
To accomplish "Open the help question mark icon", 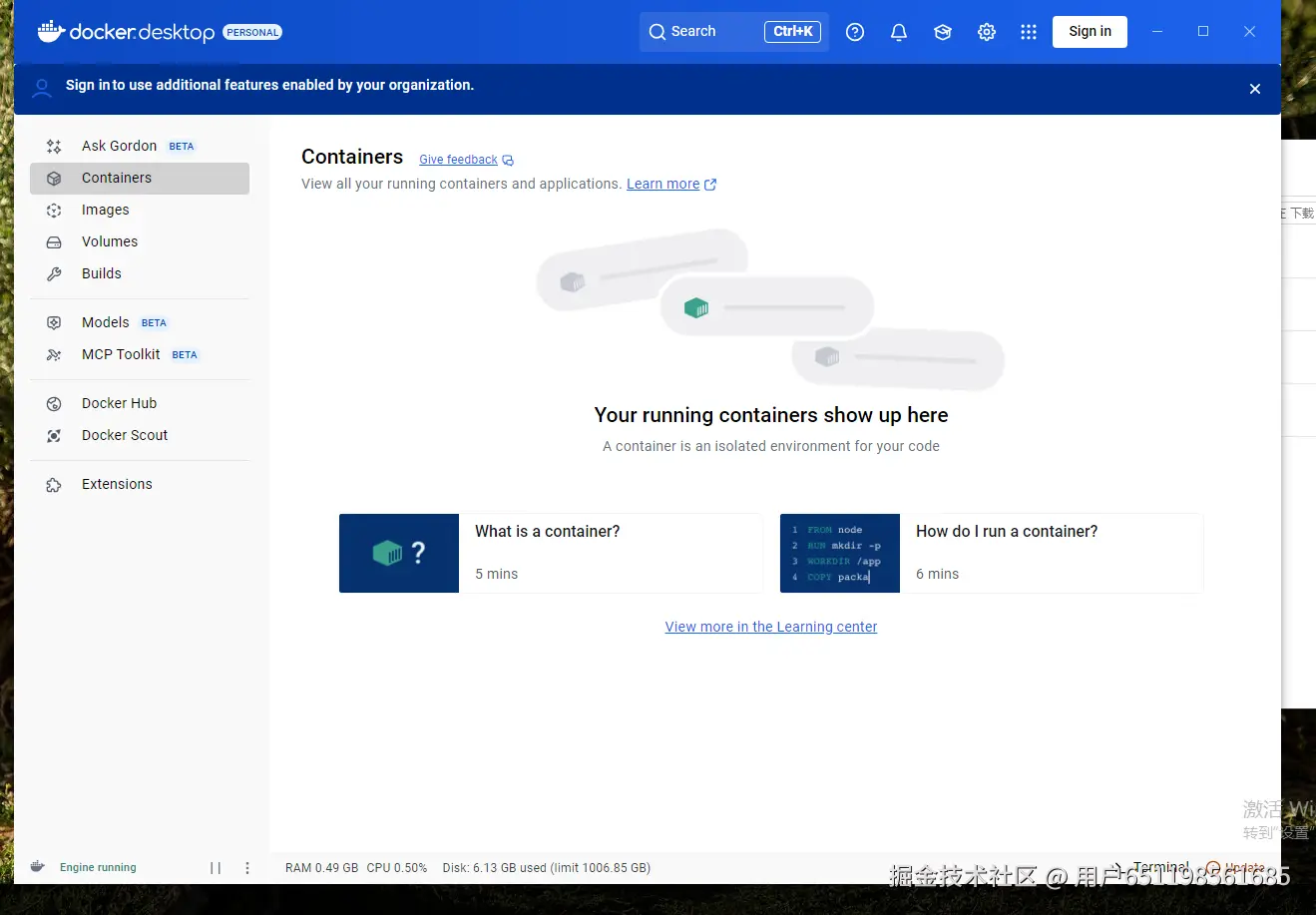I will [x=855, y=32].
